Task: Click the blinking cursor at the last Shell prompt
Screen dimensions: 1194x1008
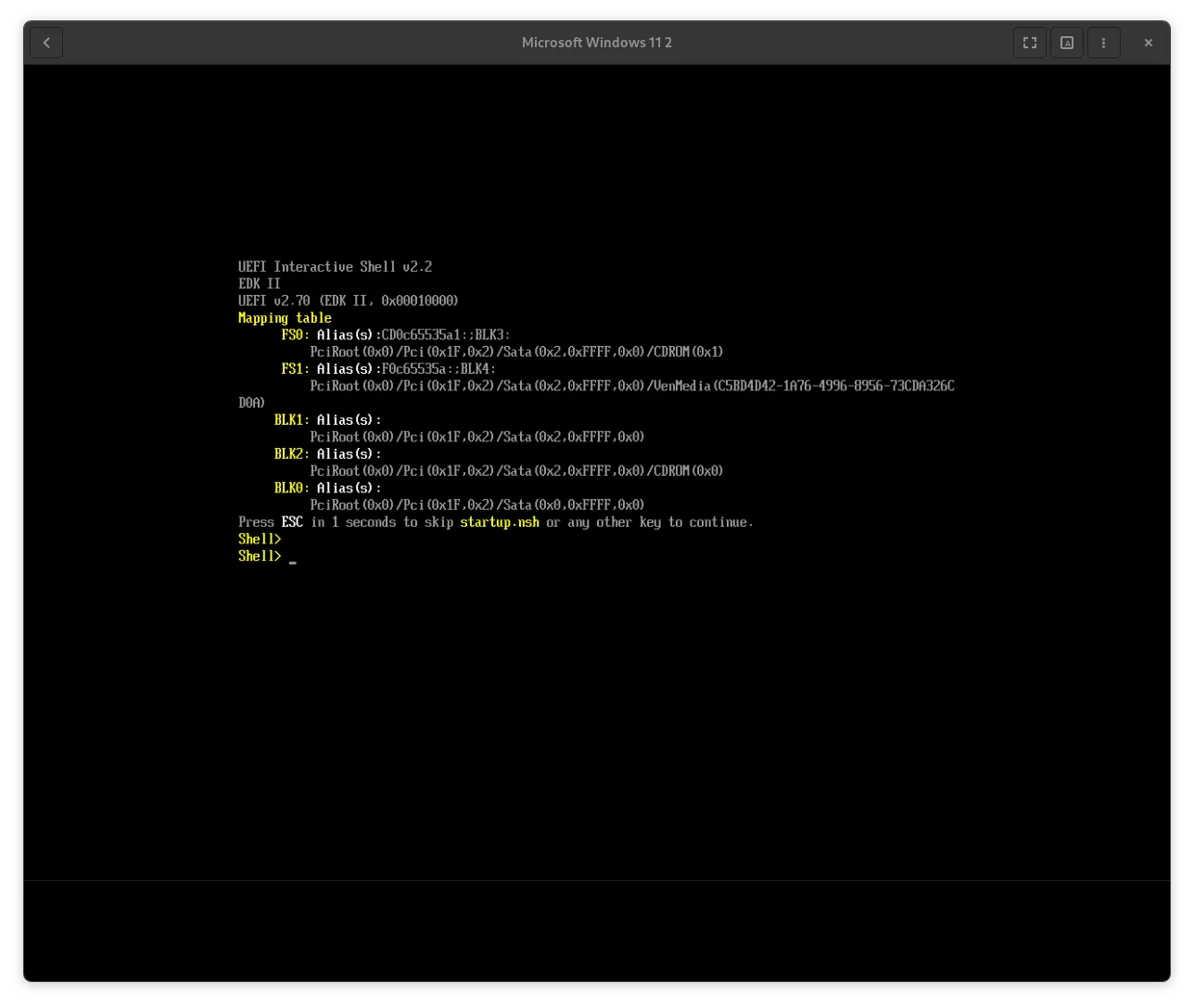Action: pyautogui.click(x=292, y=558)
